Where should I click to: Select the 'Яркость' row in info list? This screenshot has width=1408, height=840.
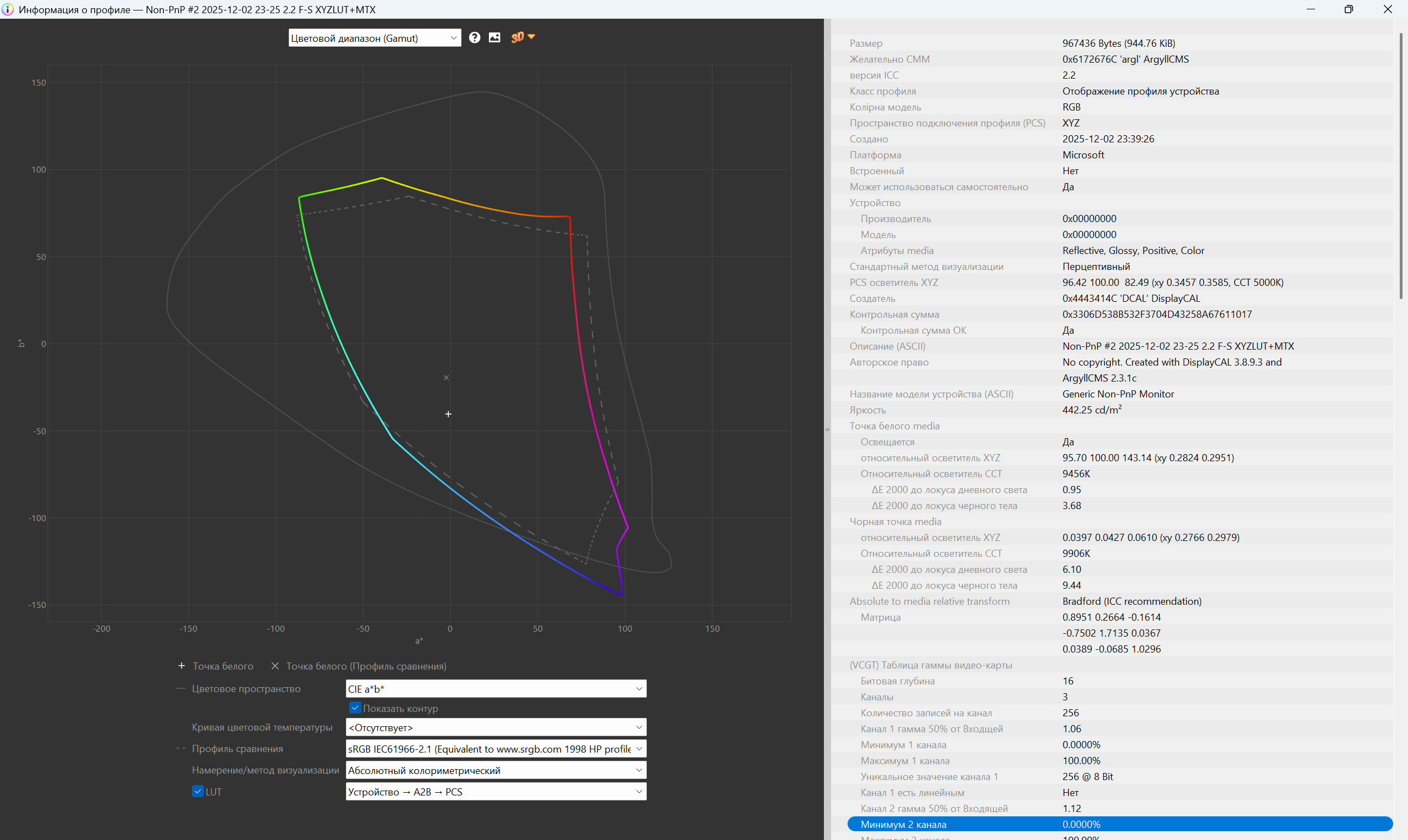point(1119,410)
